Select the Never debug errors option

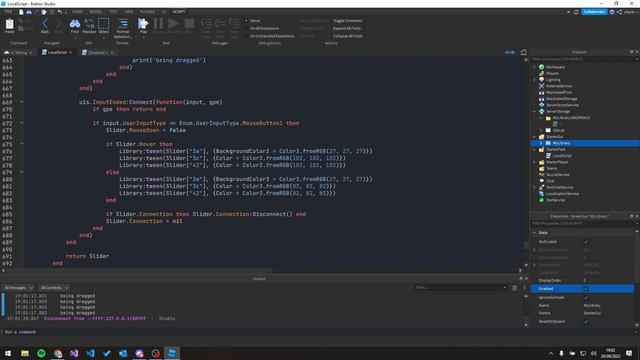(x=255, y=20)
